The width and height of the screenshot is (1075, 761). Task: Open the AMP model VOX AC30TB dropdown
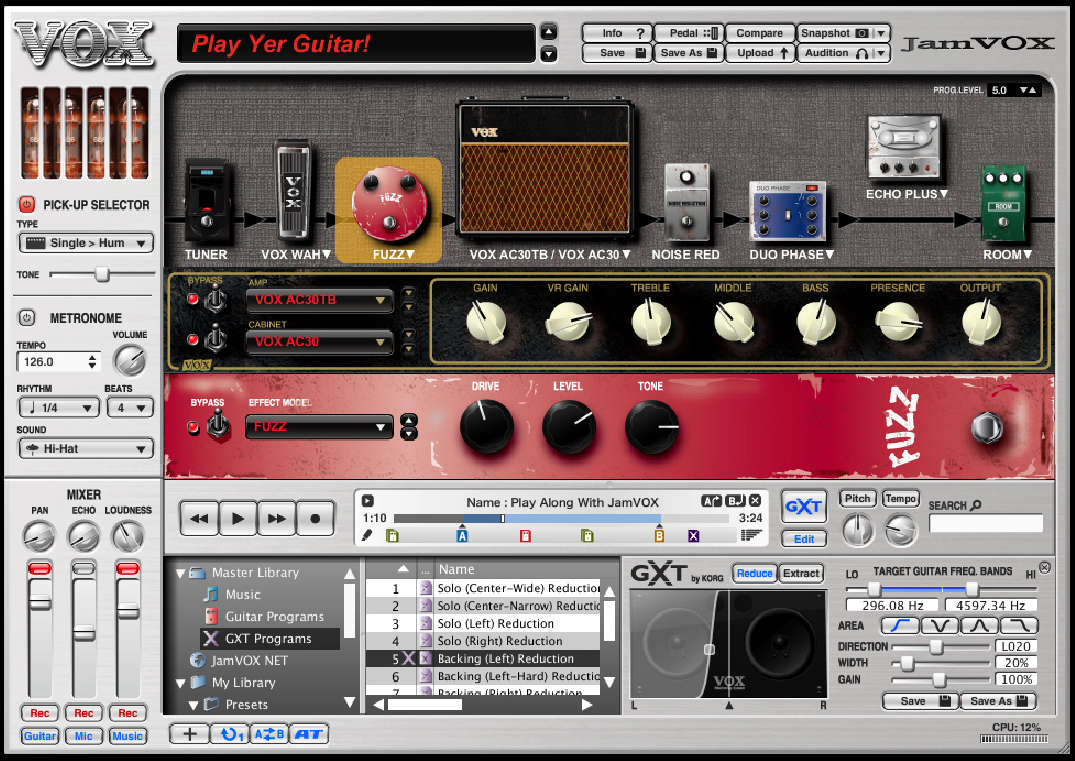pyautogui.click(x=319, y=300)
